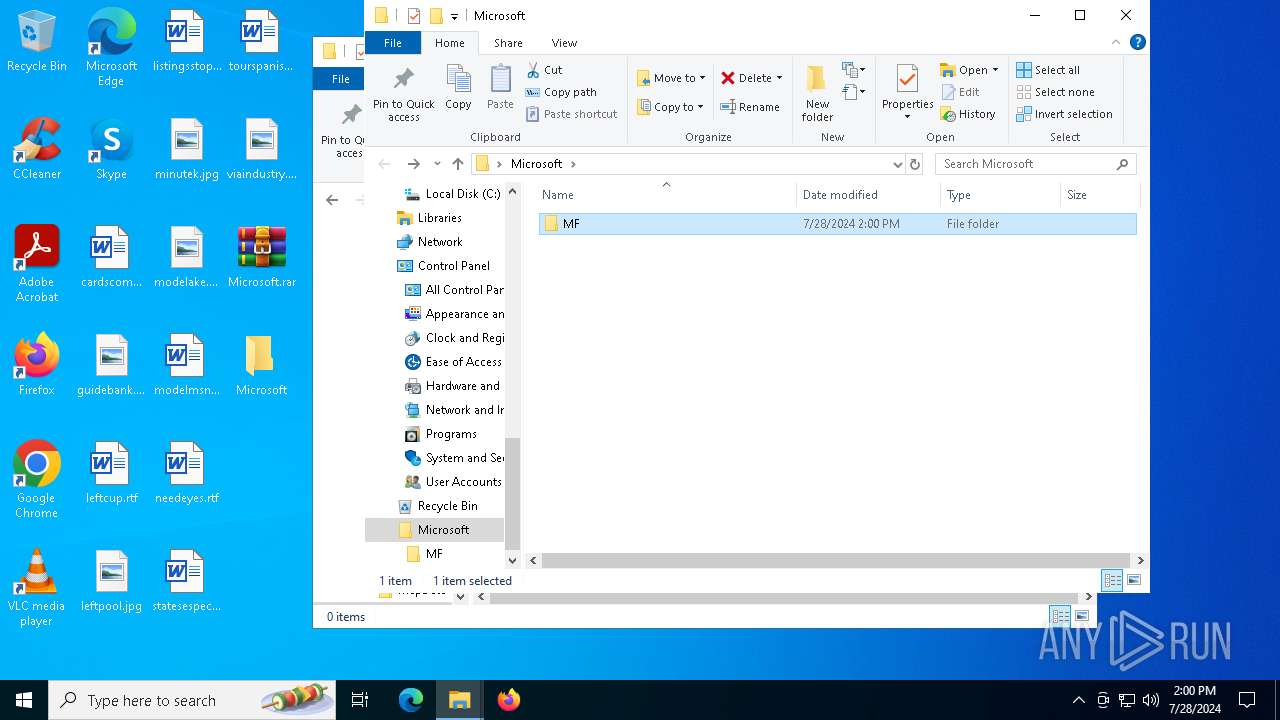This screenshot has width=1280, height=720.
Task: Open the ribbon Help question mark
Action: point(1137,42)
